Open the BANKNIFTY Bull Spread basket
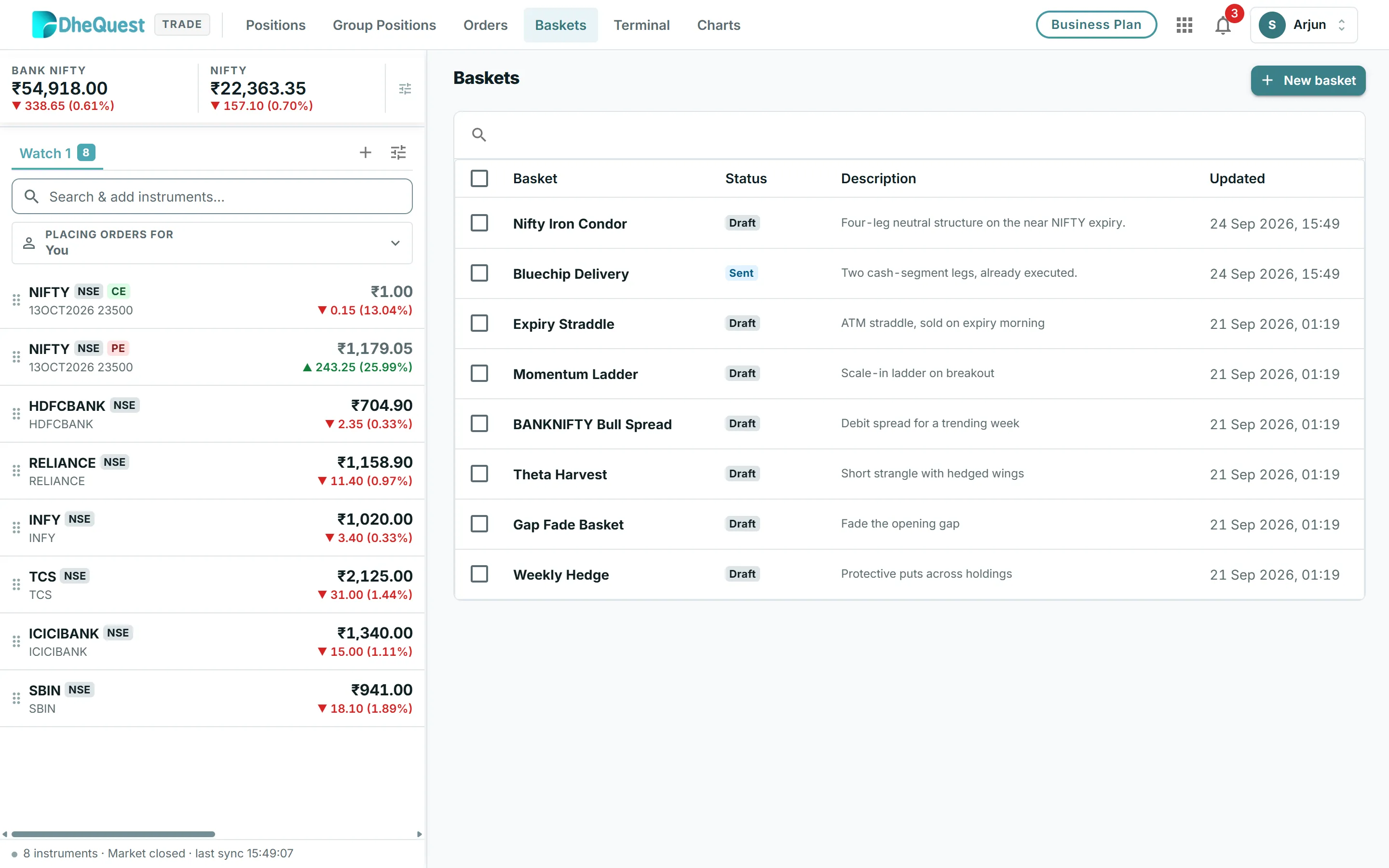1389x868 pixels. (909, 424)
